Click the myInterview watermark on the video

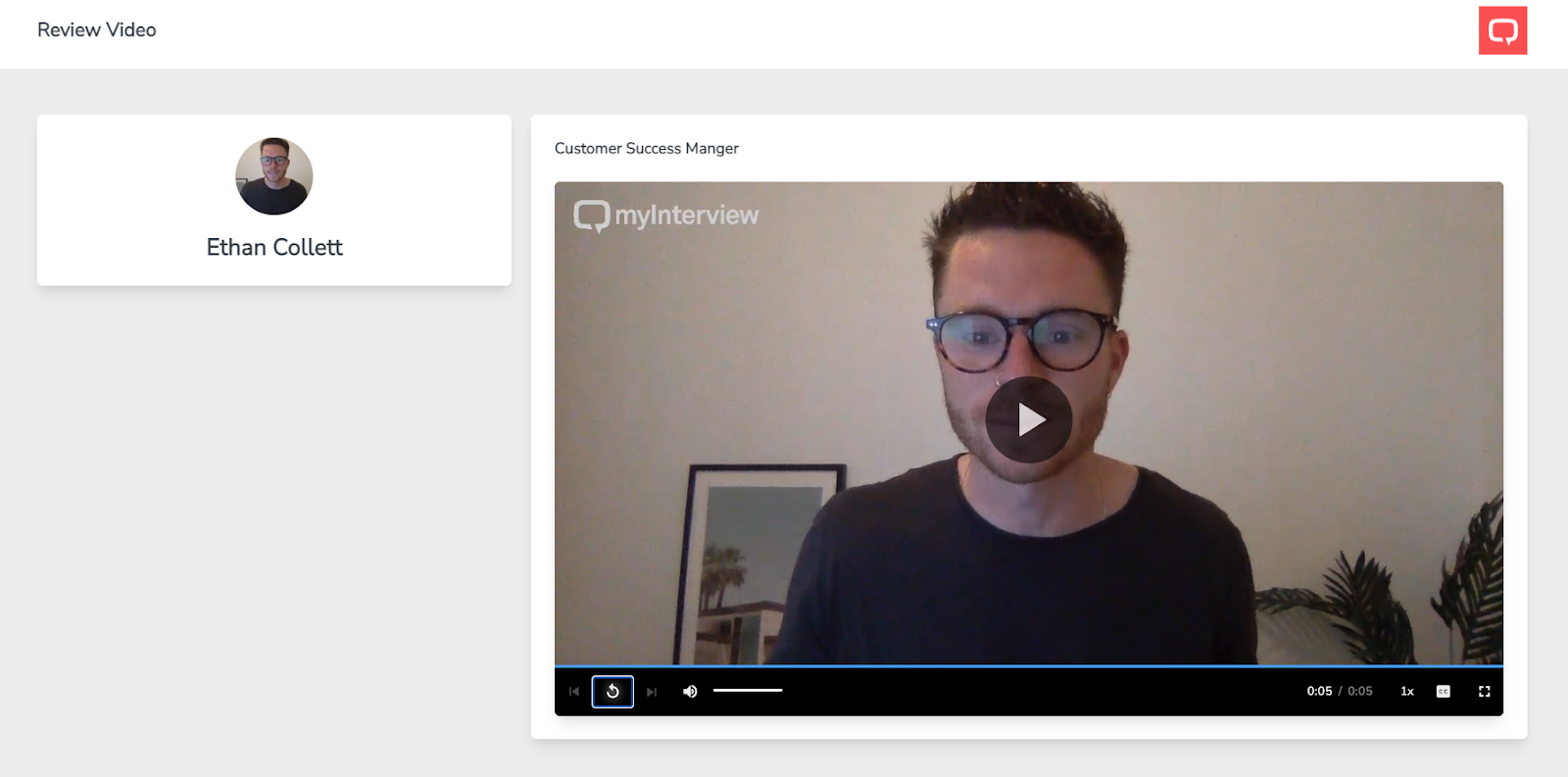666,216
